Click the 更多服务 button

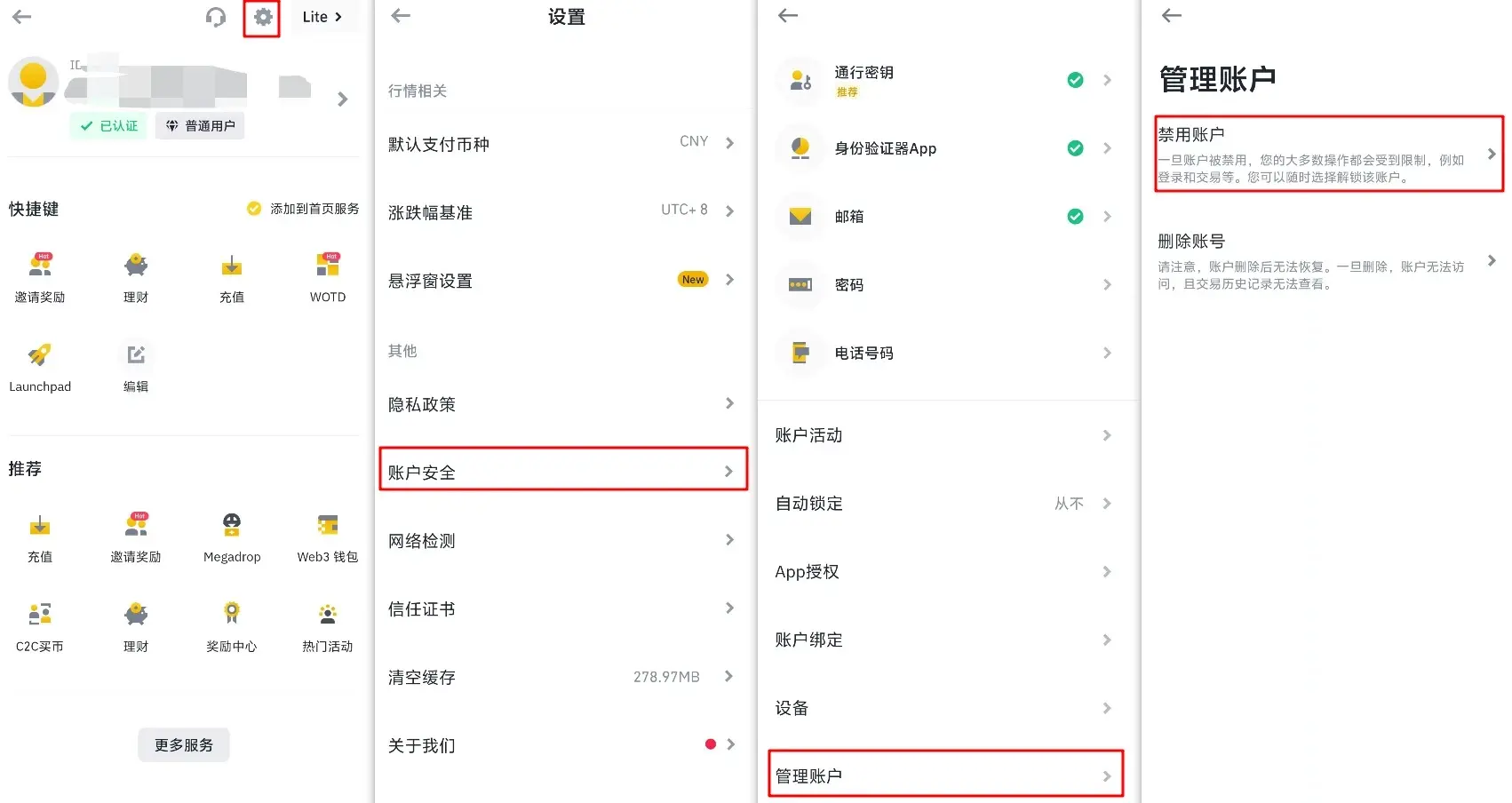pyautogui.click(x=183, y=744)
